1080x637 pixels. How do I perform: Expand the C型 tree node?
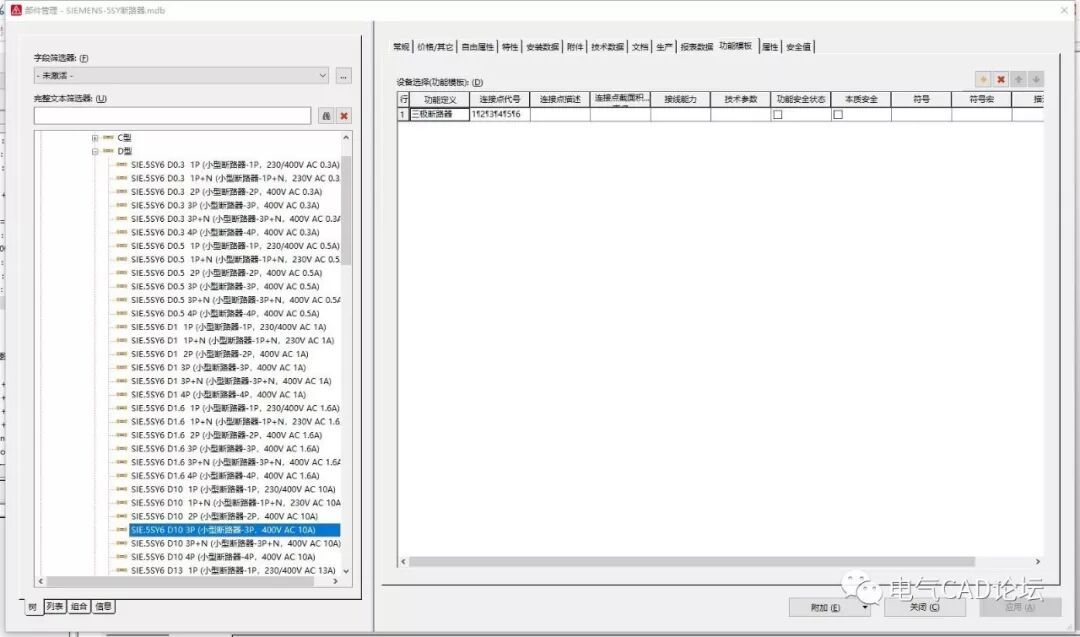[95, 138]
